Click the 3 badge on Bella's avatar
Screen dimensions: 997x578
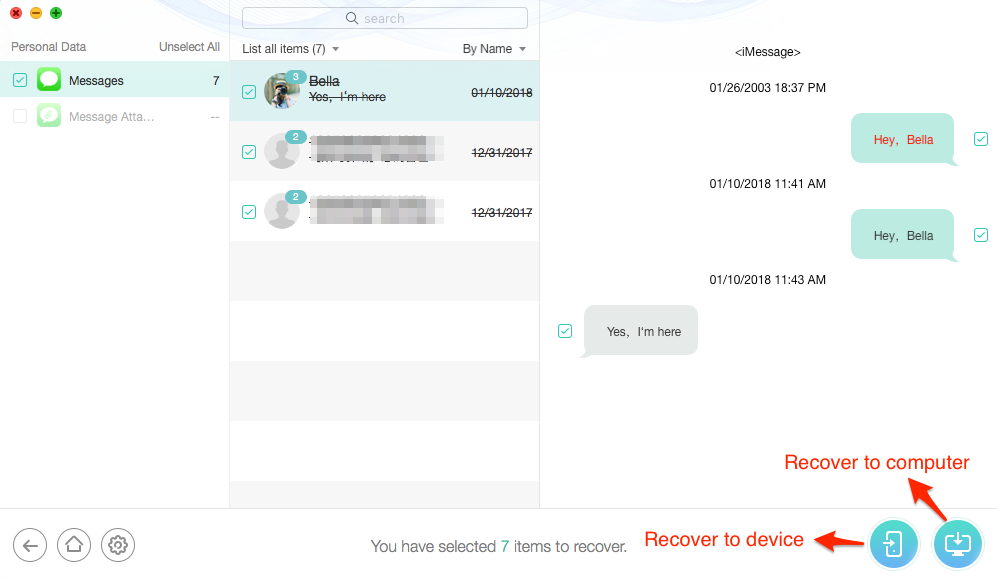(x=295, y=77)
